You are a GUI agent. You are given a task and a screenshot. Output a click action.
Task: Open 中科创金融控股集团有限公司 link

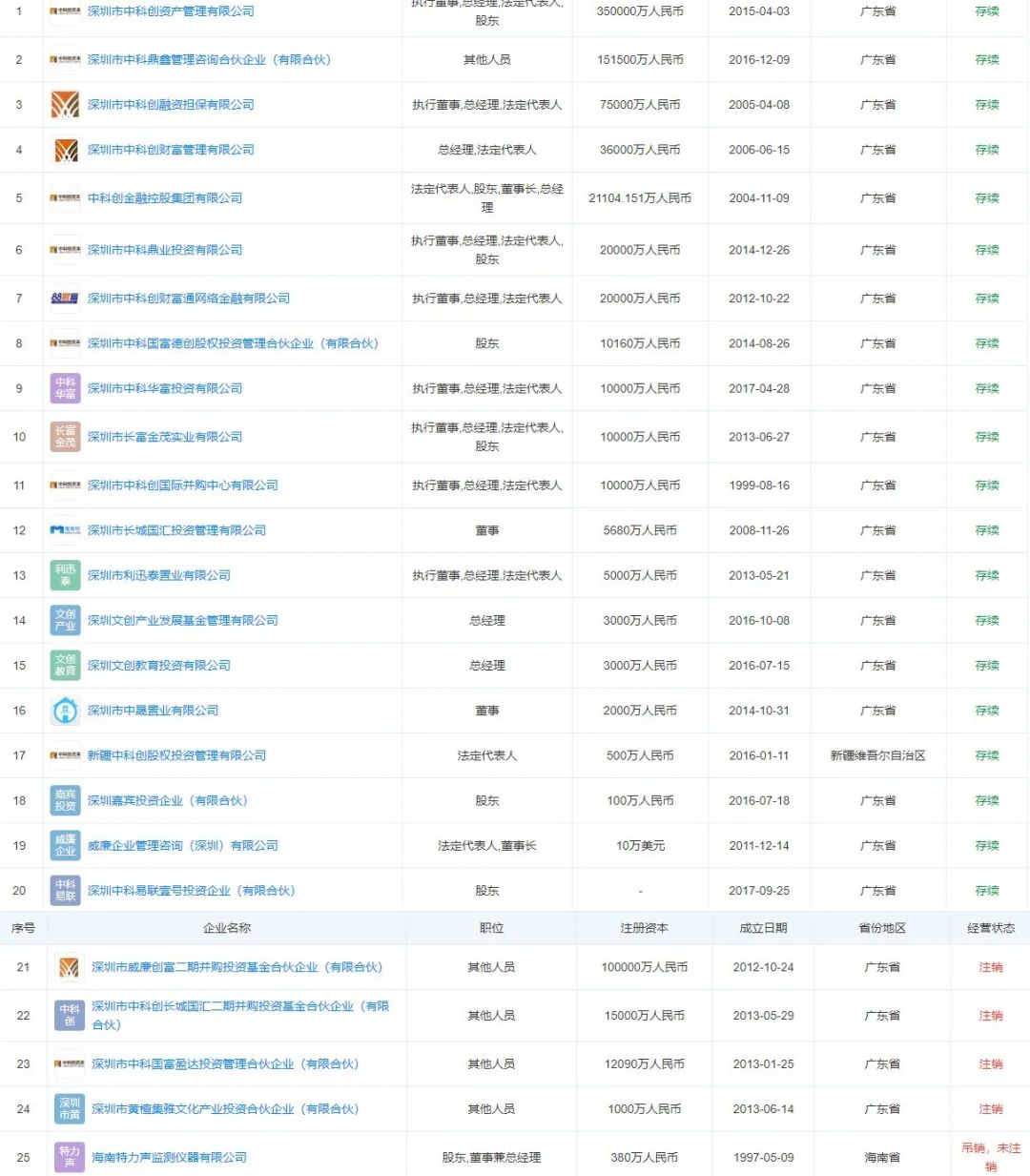point(165,198)
